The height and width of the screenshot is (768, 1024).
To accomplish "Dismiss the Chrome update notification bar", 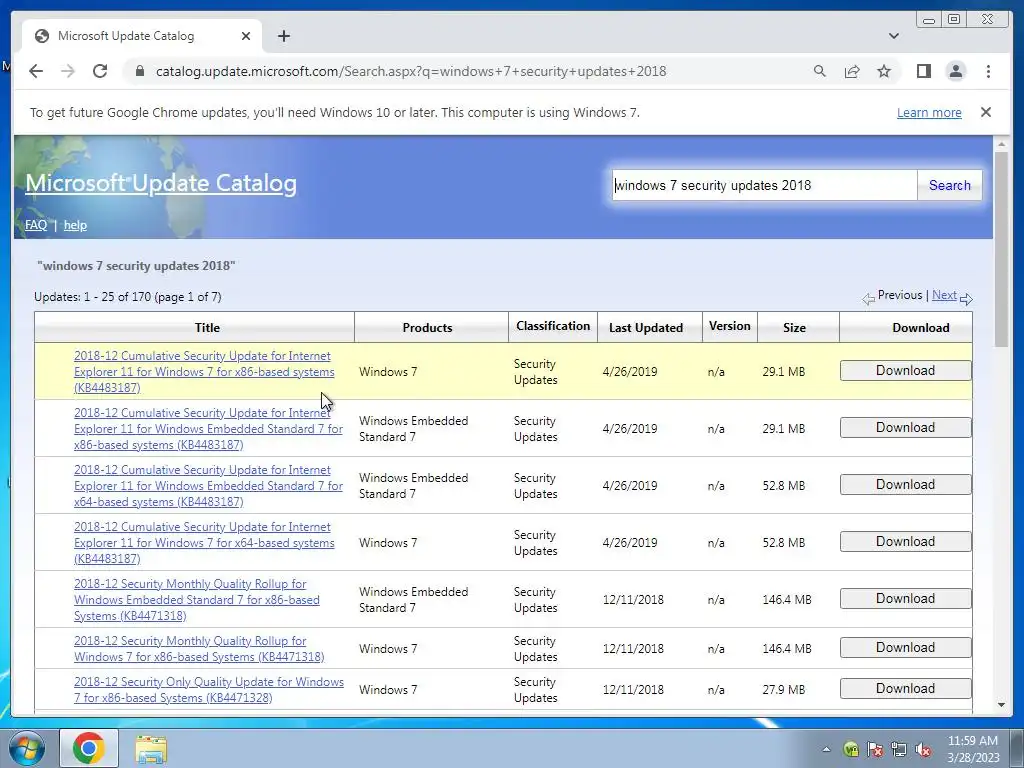I will pyautogui.click(x=985, y=112).
